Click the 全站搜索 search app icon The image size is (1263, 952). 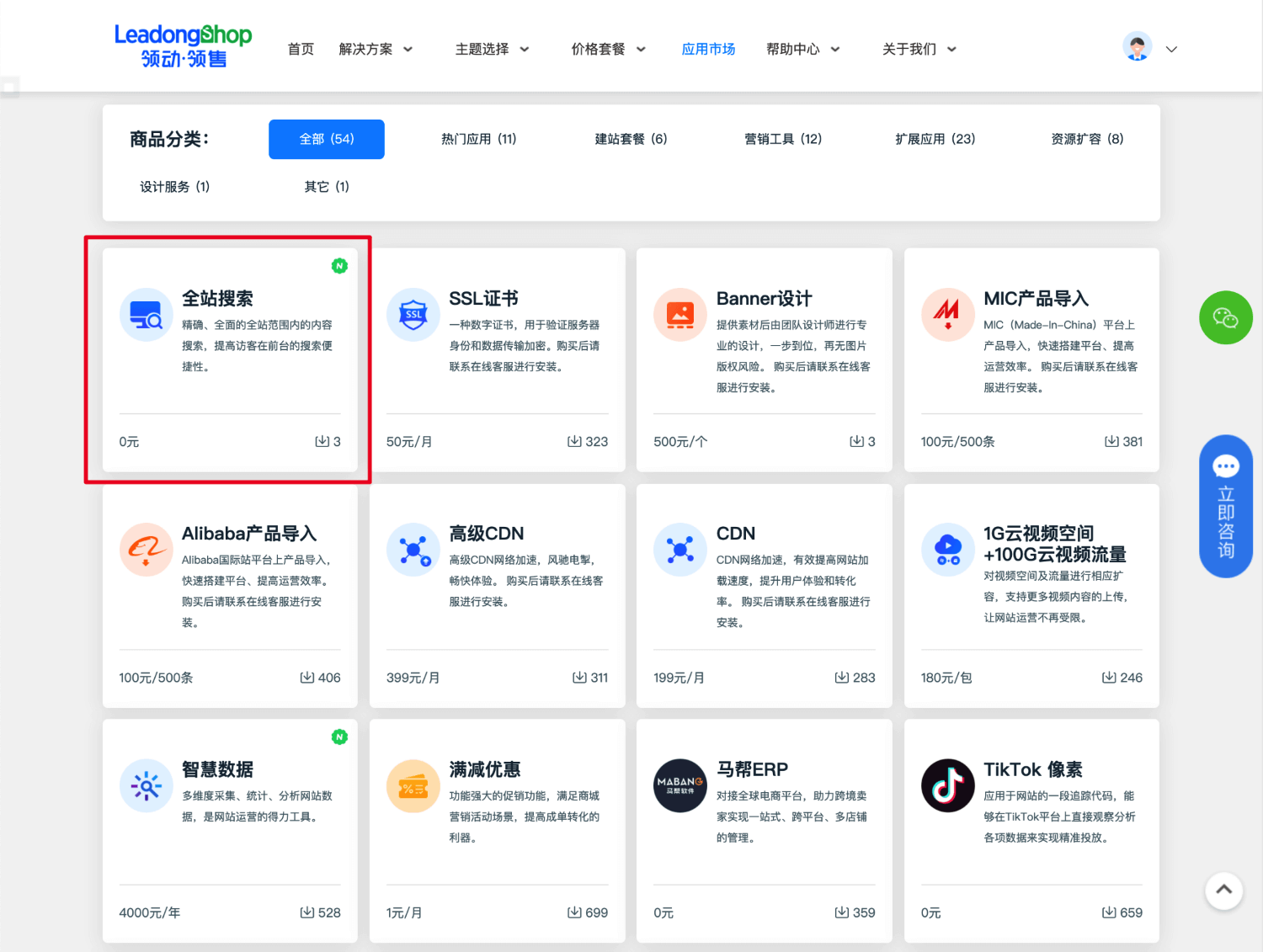pyautogui.click(x=147, y=314)
